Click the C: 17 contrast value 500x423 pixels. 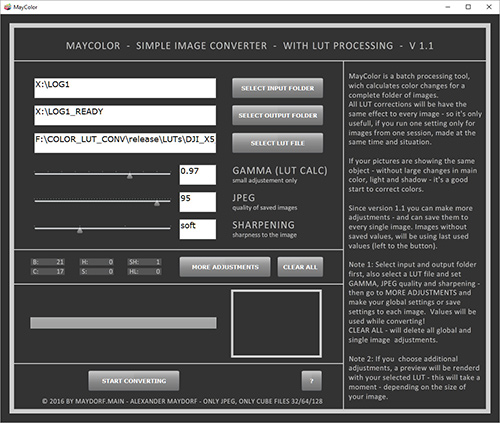coord(48,272)
